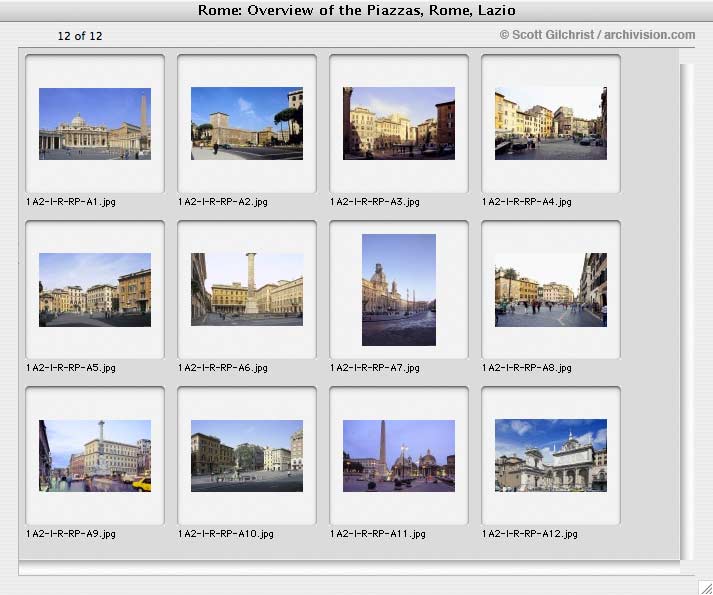The height and width of the screenshot is (595, 713).
Task: Click the caption 1A2-I-R-RP-A6.jpg
Action: (223, 368)
